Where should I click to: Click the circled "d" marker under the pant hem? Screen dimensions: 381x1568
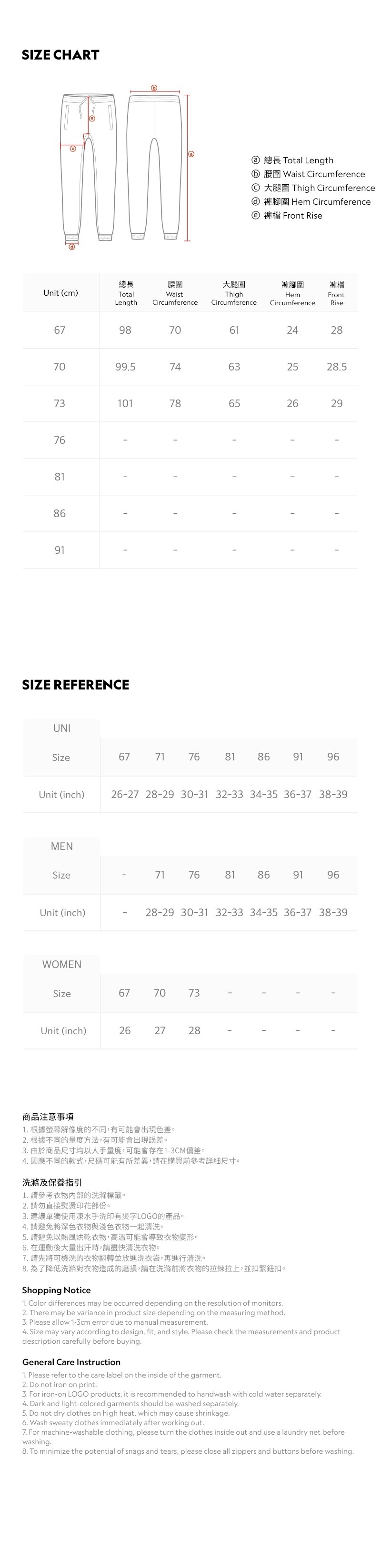click(72, 247)
